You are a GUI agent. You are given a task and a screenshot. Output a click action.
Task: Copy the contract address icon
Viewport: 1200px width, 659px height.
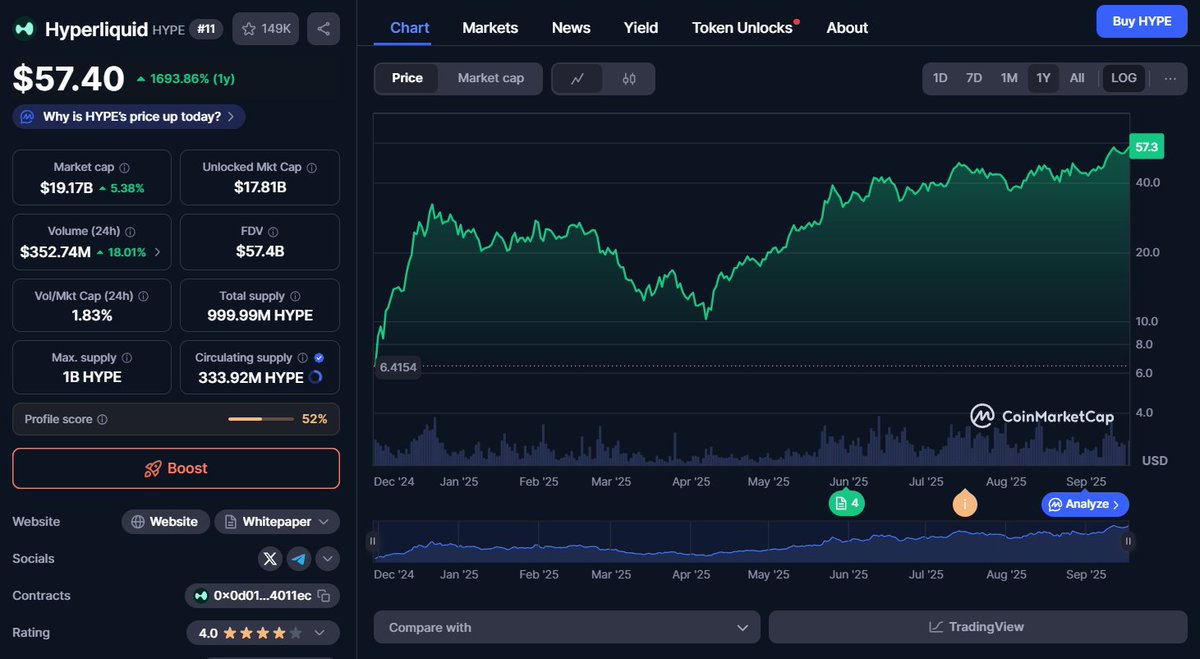click(323, 596)
